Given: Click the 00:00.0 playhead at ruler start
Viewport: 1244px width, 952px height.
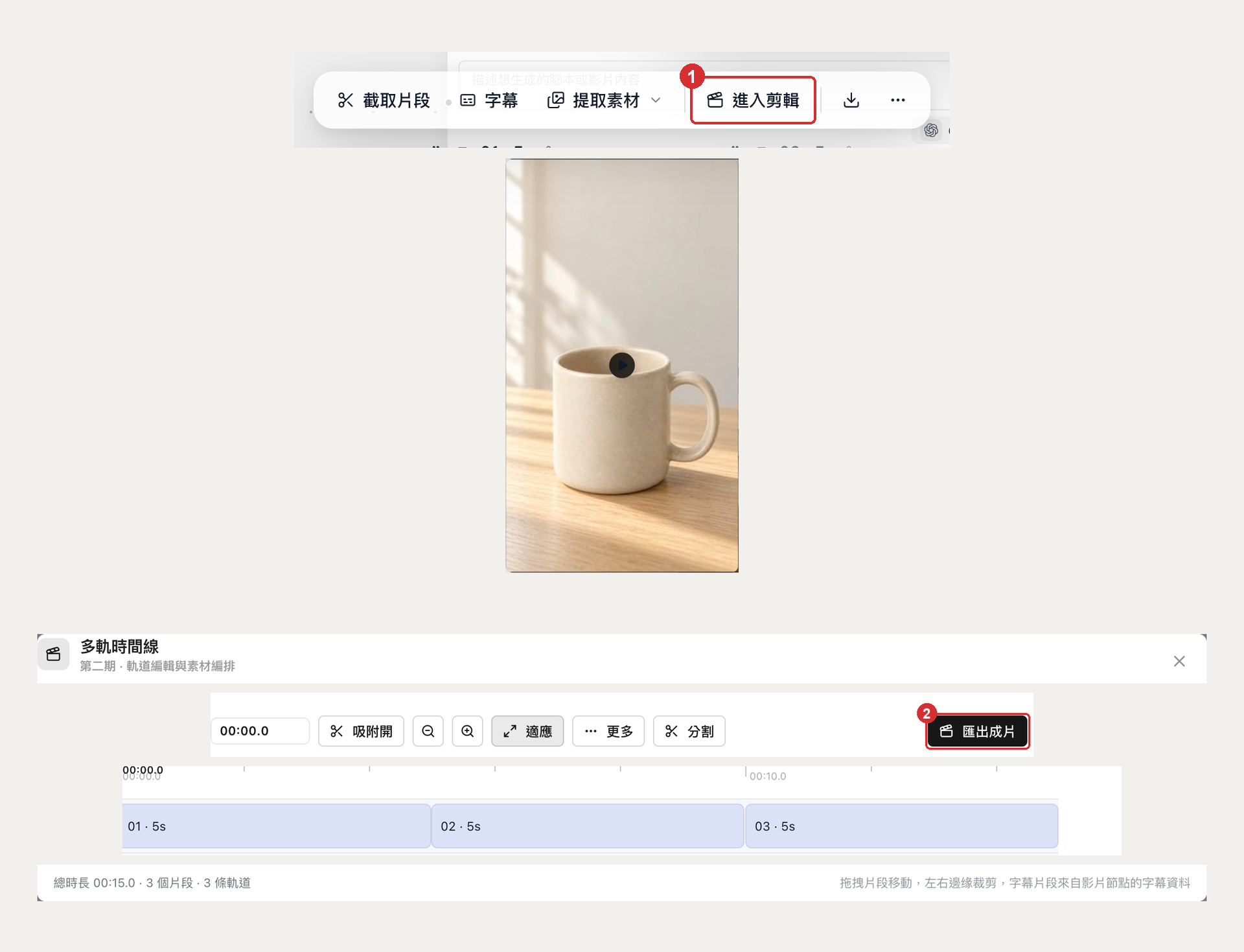Looking at the screenshot, I should pos(143,771).
